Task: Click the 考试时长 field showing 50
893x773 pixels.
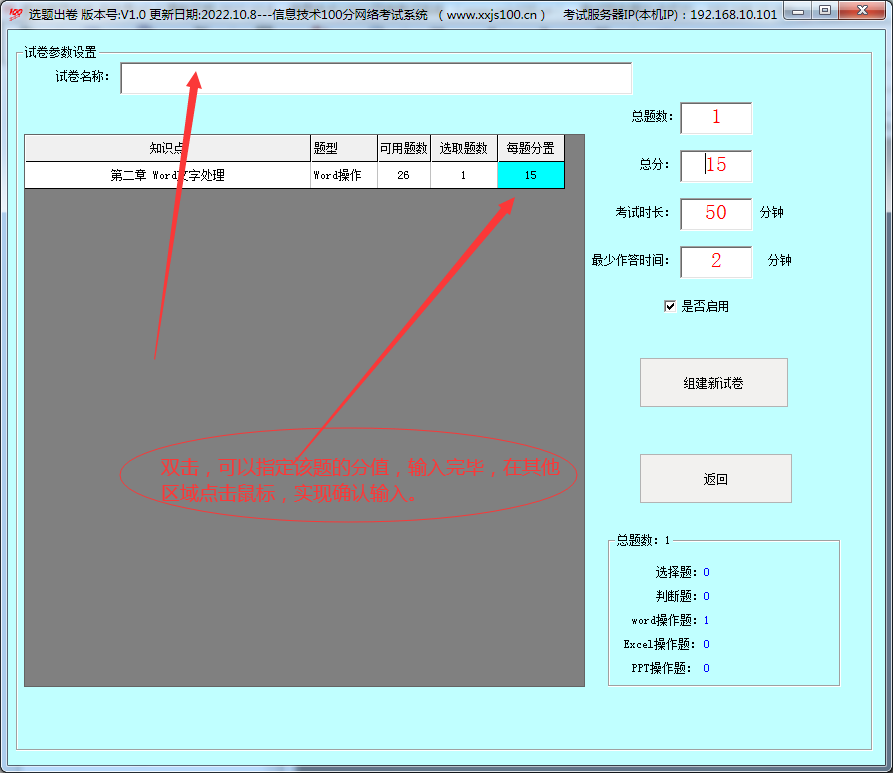Action: pyautogui.click(x=716, y=214)
